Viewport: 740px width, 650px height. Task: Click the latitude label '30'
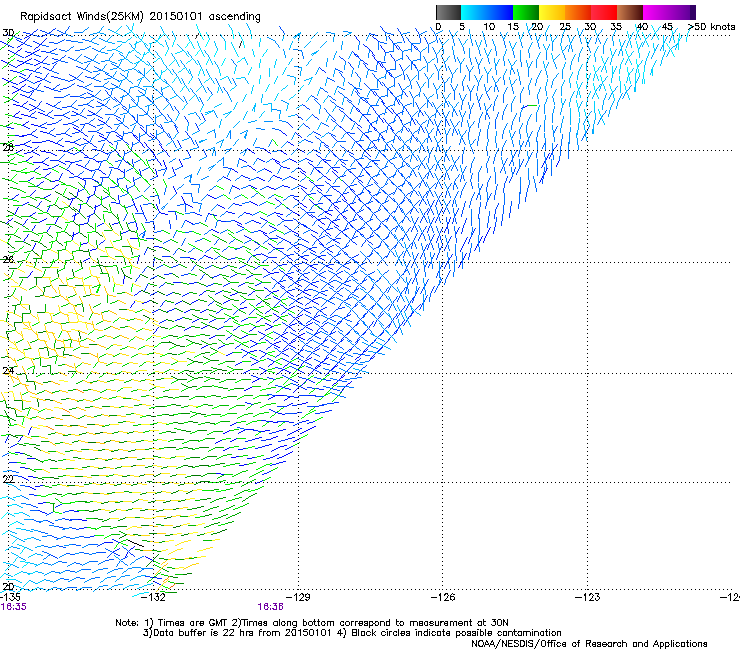8,33
